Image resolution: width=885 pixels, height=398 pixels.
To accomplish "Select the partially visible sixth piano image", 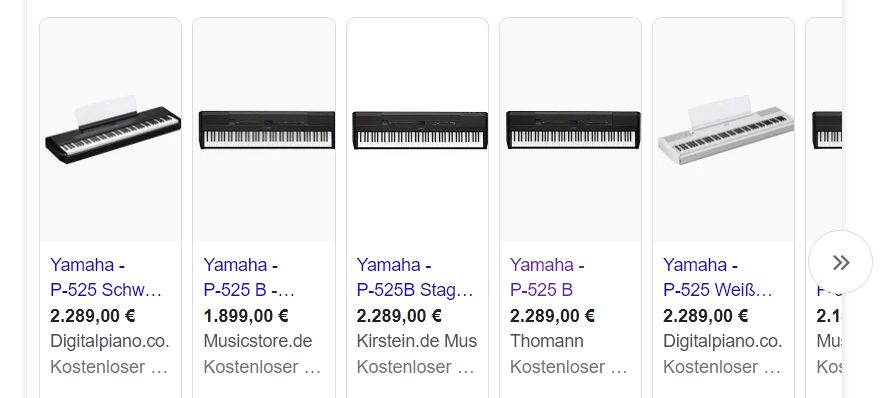I will 827,130.
